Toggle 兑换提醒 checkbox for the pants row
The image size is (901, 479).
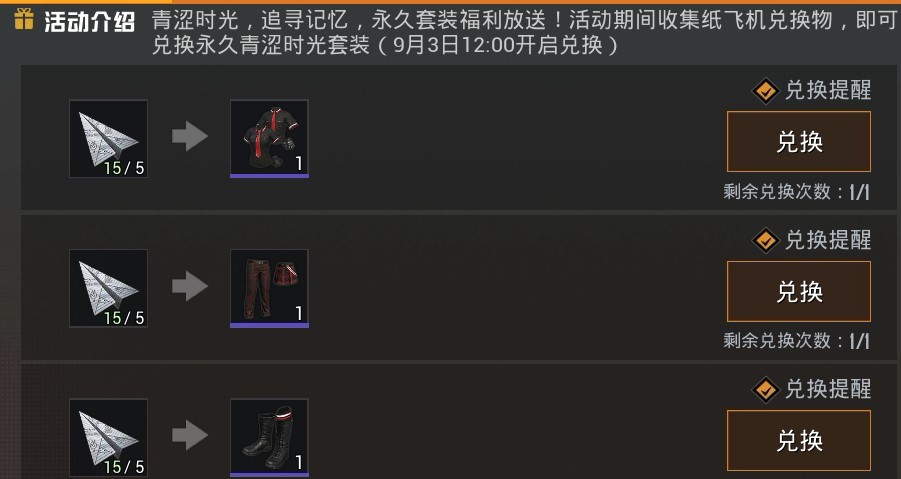(x=765, y=240)
